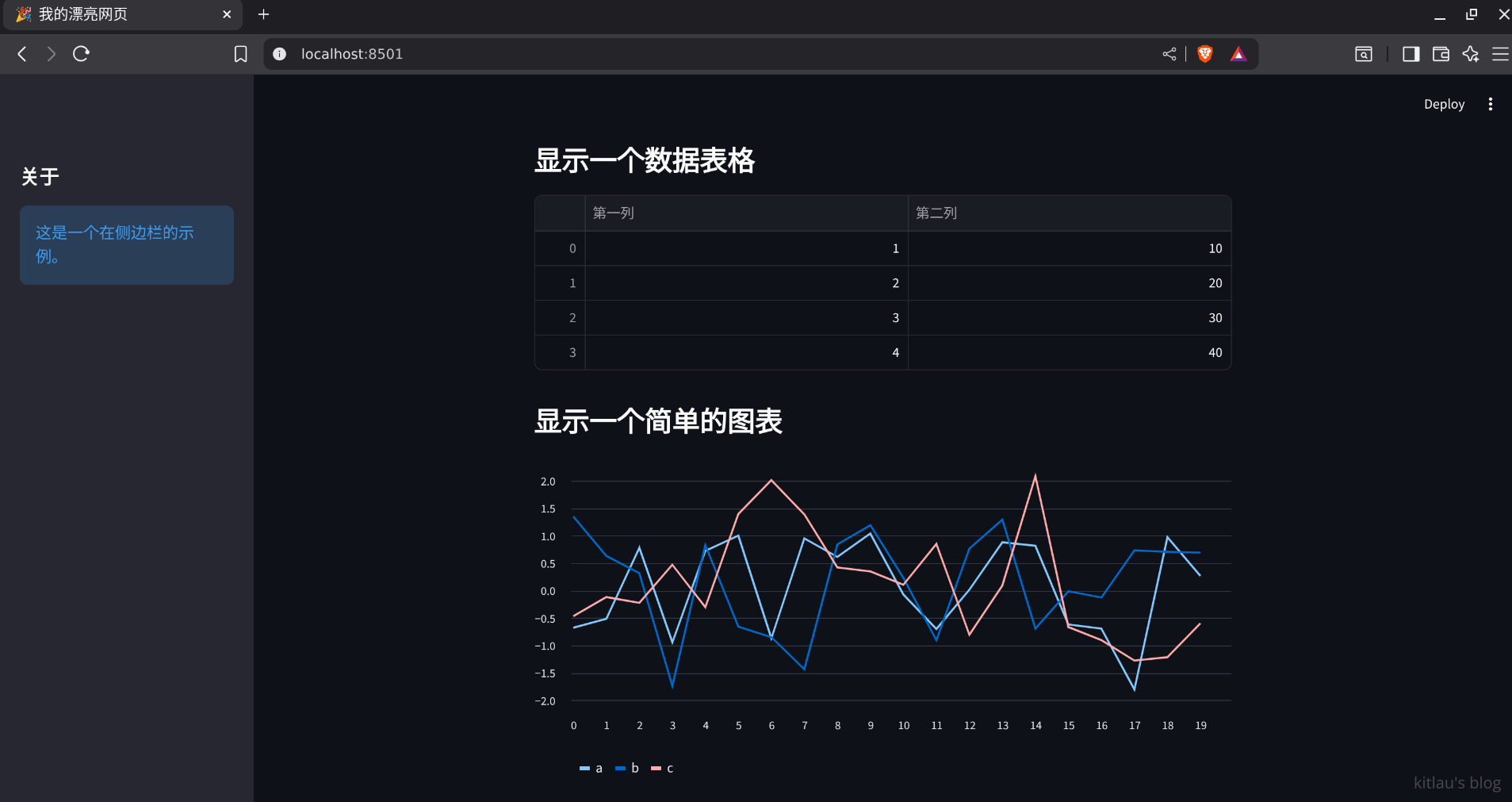Sort table by 第一列 column header
Image resolution: width=1512 pixels, height=802 pixels.
point(745,213)
